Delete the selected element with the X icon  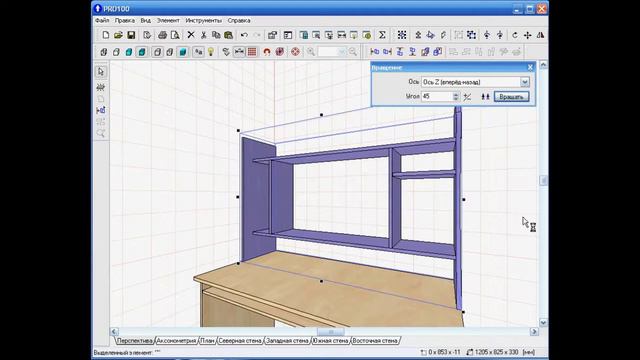[x=191, y=35]
